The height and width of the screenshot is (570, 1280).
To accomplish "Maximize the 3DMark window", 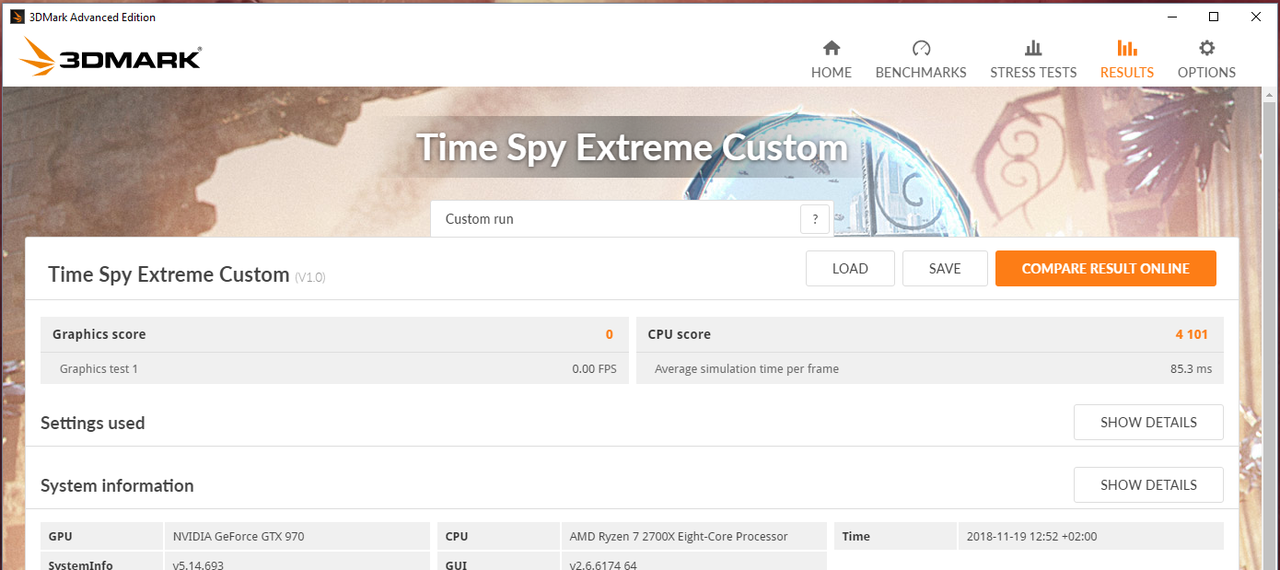I will pos(1213,17).
